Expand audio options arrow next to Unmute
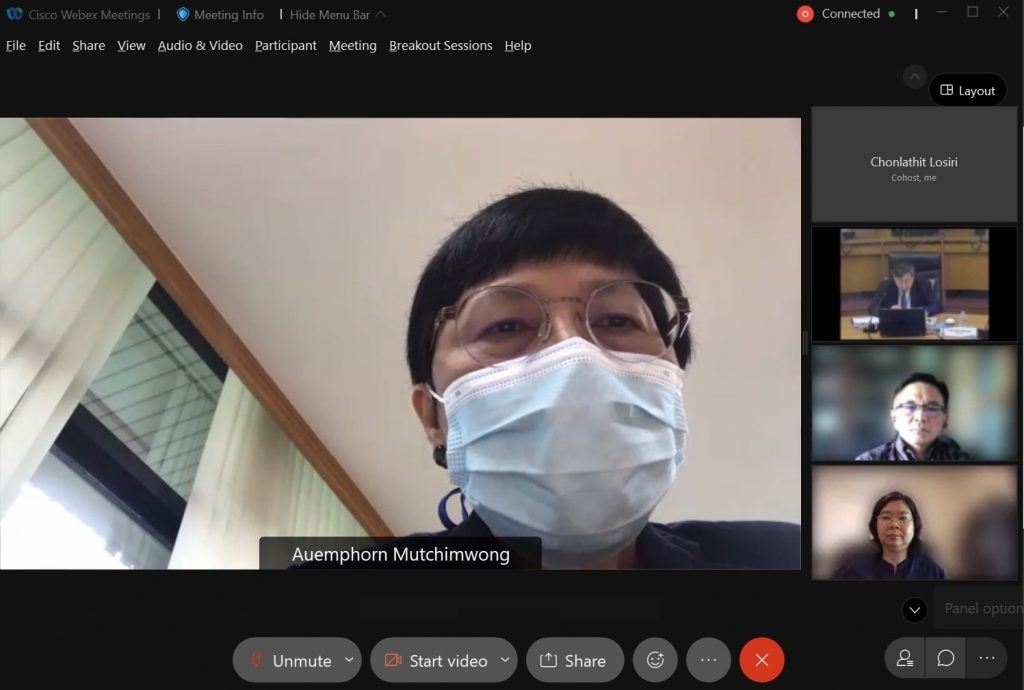Screen dimensions: 1024x690 (x=349, y=660)
